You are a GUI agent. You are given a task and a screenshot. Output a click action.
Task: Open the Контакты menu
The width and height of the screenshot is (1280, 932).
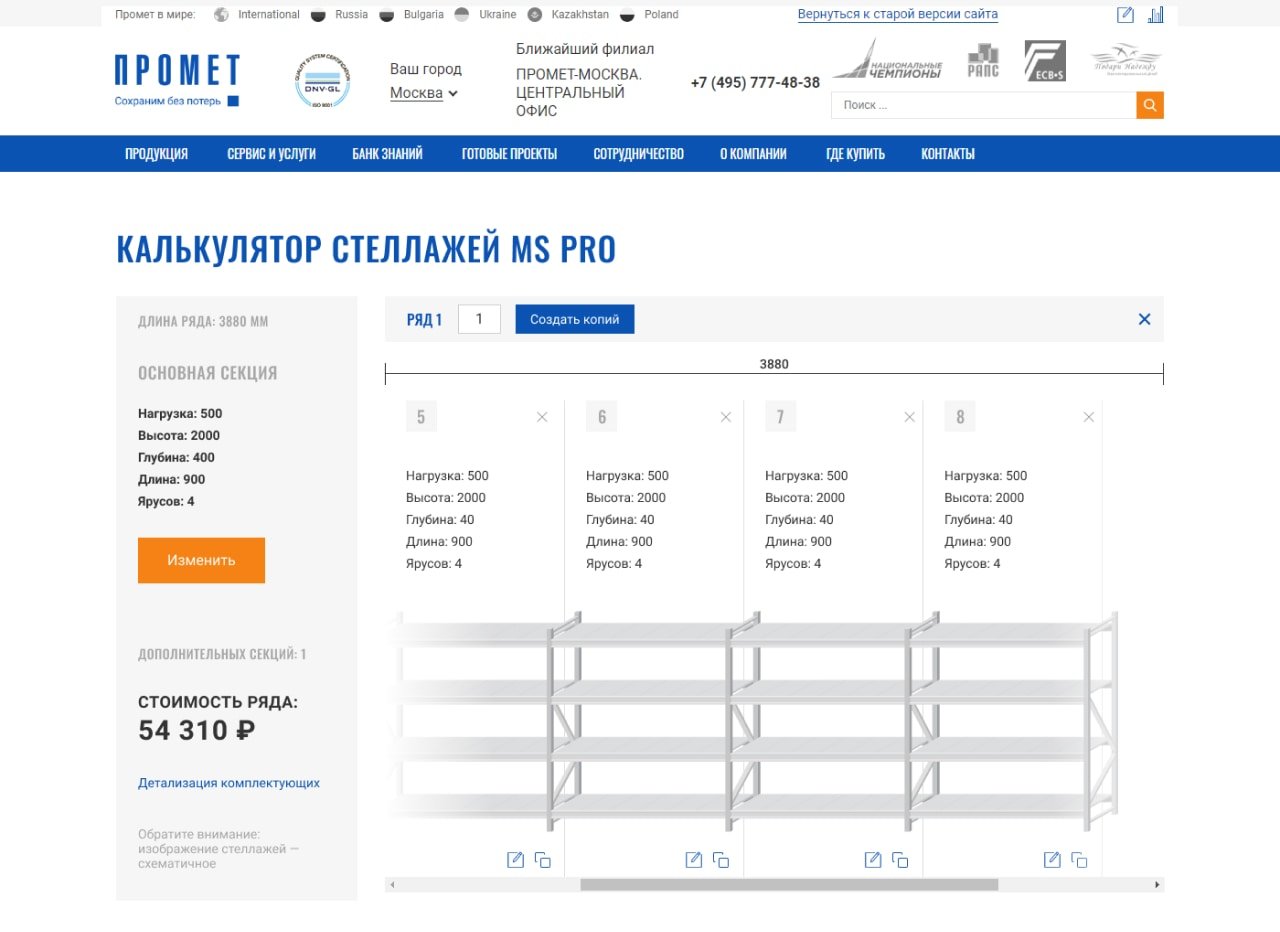point(948,154)
